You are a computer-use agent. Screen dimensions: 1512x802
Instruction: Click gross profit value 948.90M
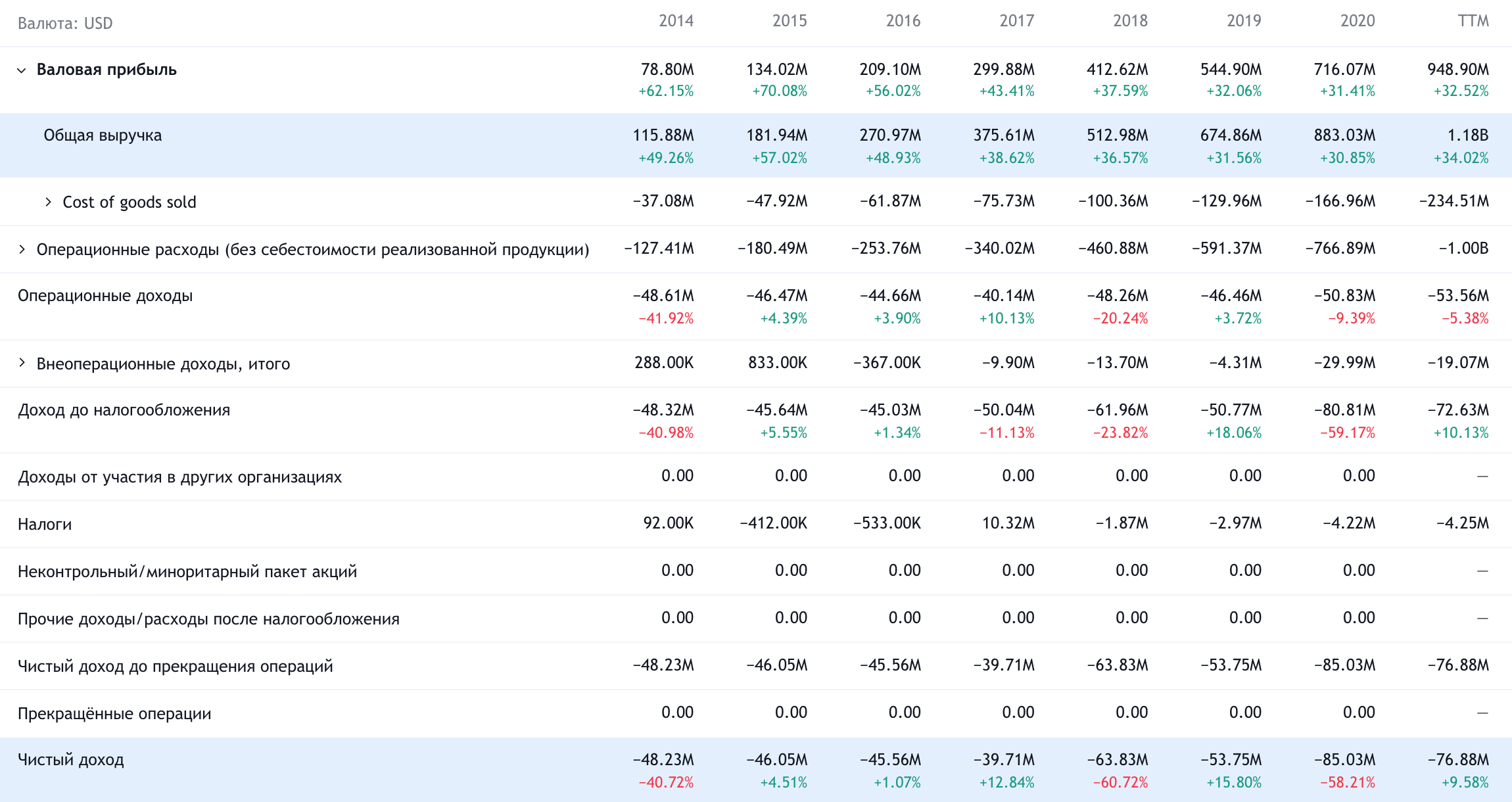1458,70
